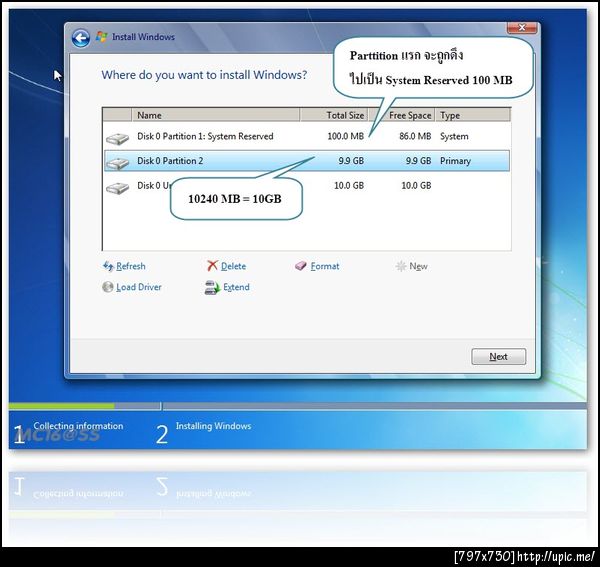Select the Disk 0 Partition 2 row
600x567 pixels.
(x=307, y=161)
